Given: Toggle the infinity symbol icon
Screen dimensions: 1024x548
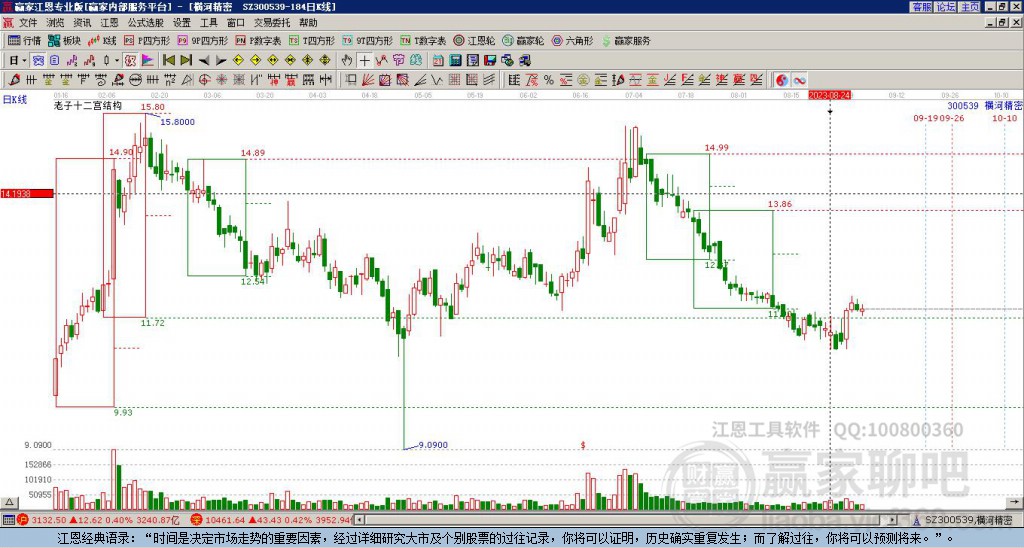Looking at the screenshot, I should click(x=799, y=80).
